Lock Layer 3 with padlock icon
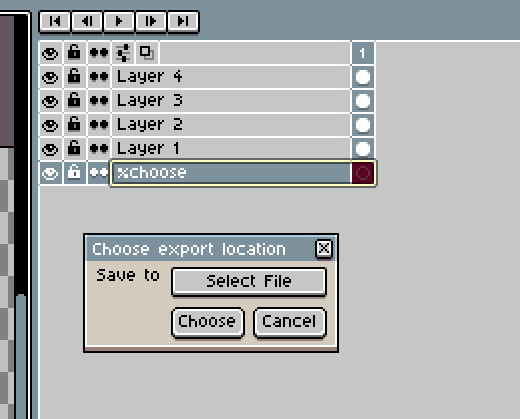The height and width of the screenshot is (419, 520). (74, 101)
